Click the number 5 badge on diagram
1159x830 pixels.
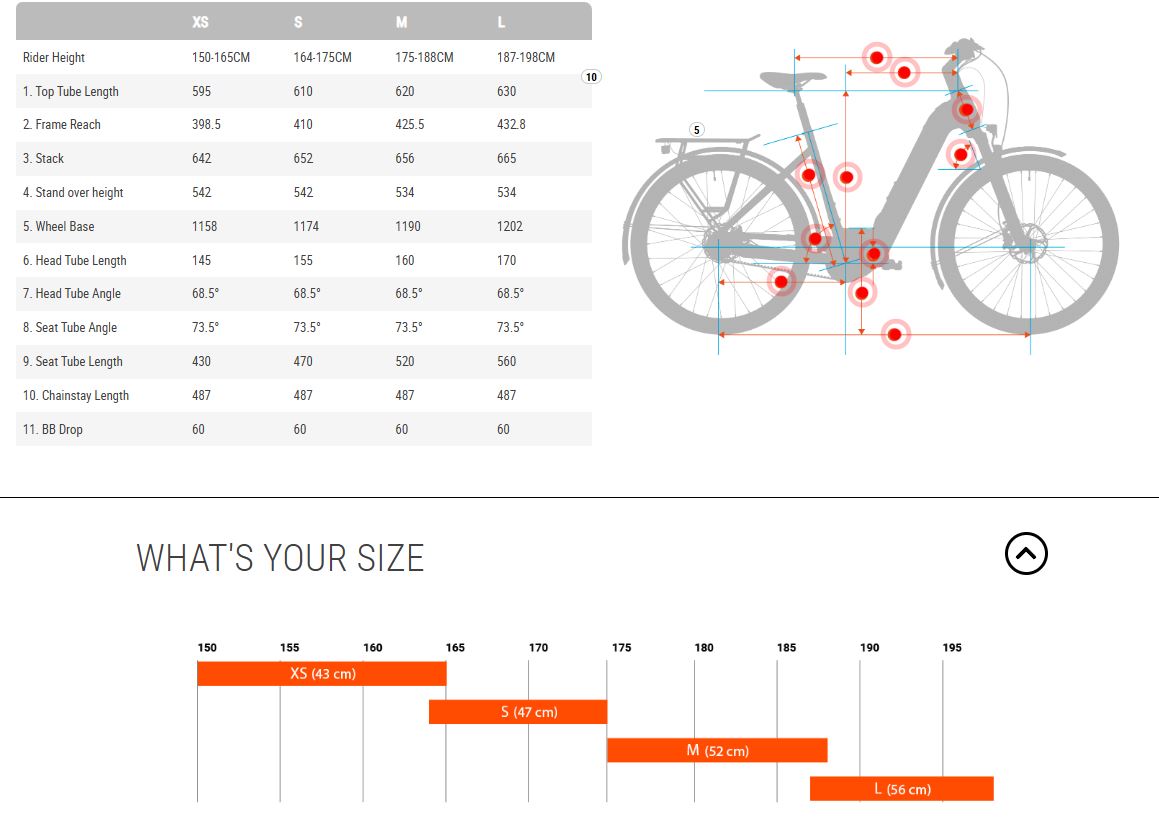coord(697,130)
